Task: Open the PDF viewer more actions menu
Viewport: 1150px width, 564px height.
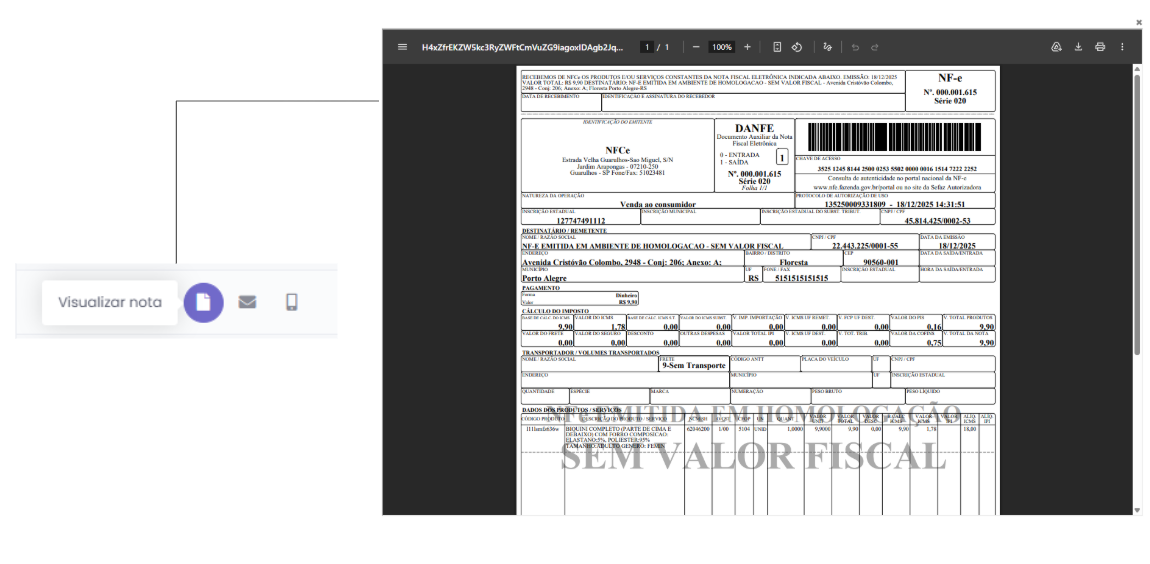Action: [1122, 47]
